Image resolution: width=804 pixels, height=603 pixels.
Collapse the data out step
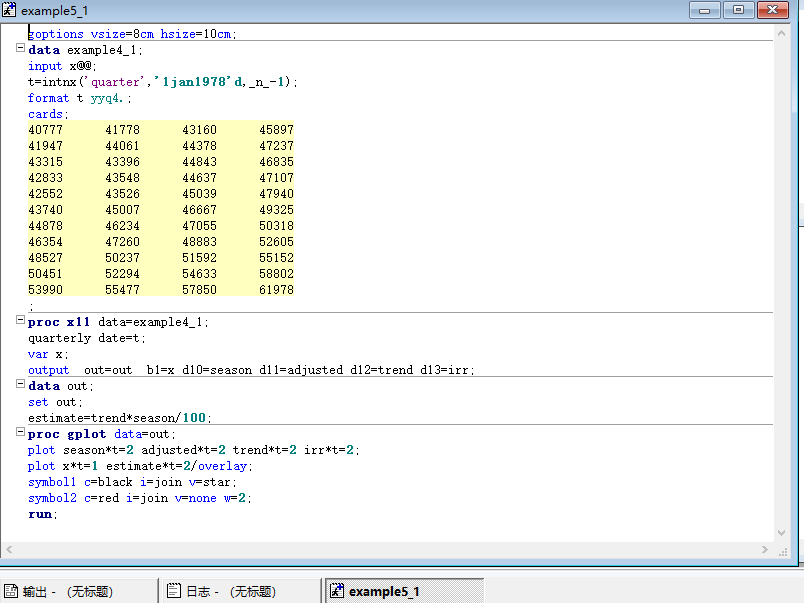click(20, 384)
